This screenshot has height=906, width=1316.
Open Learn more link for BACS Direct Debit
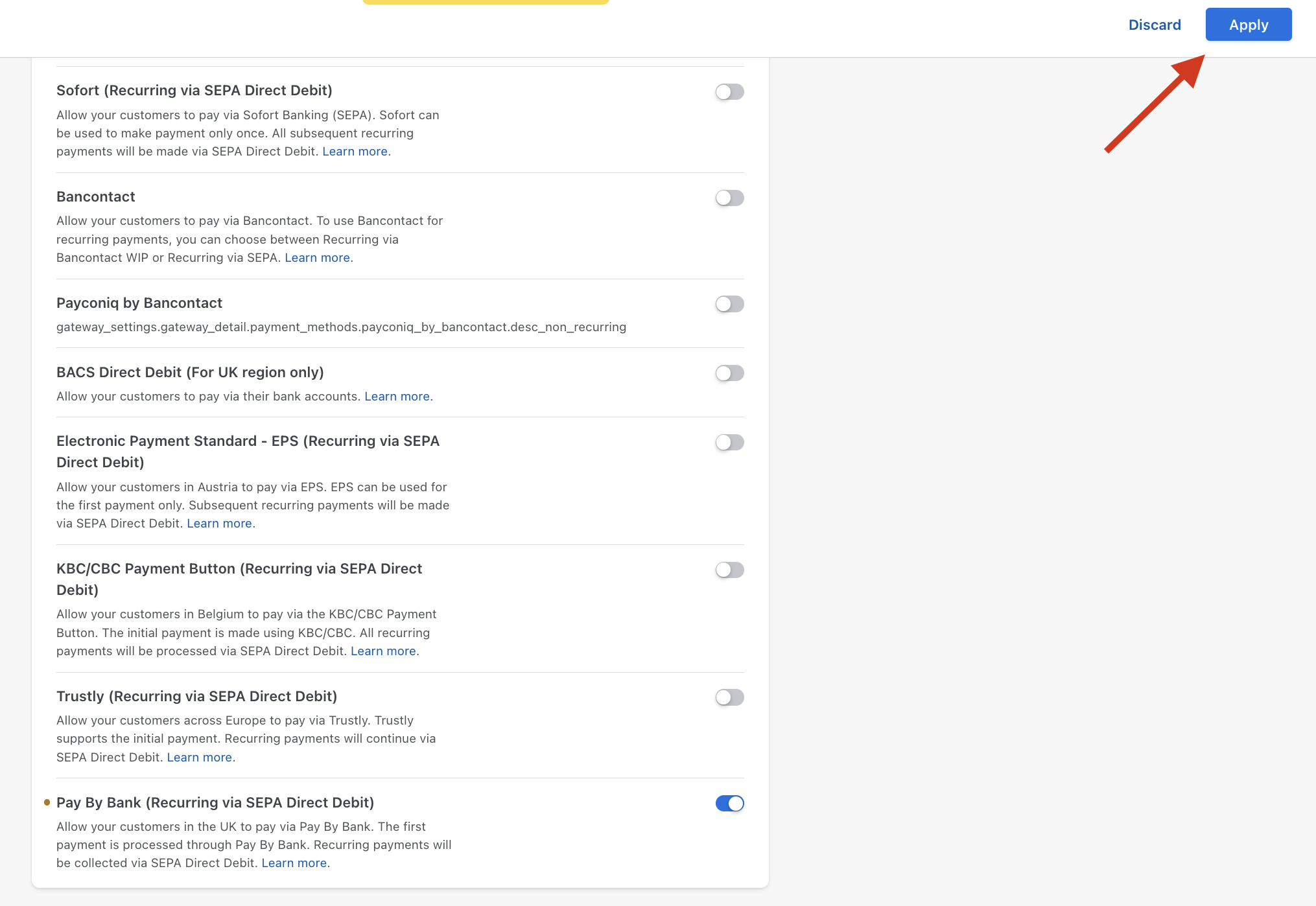(x=397, y=397)
